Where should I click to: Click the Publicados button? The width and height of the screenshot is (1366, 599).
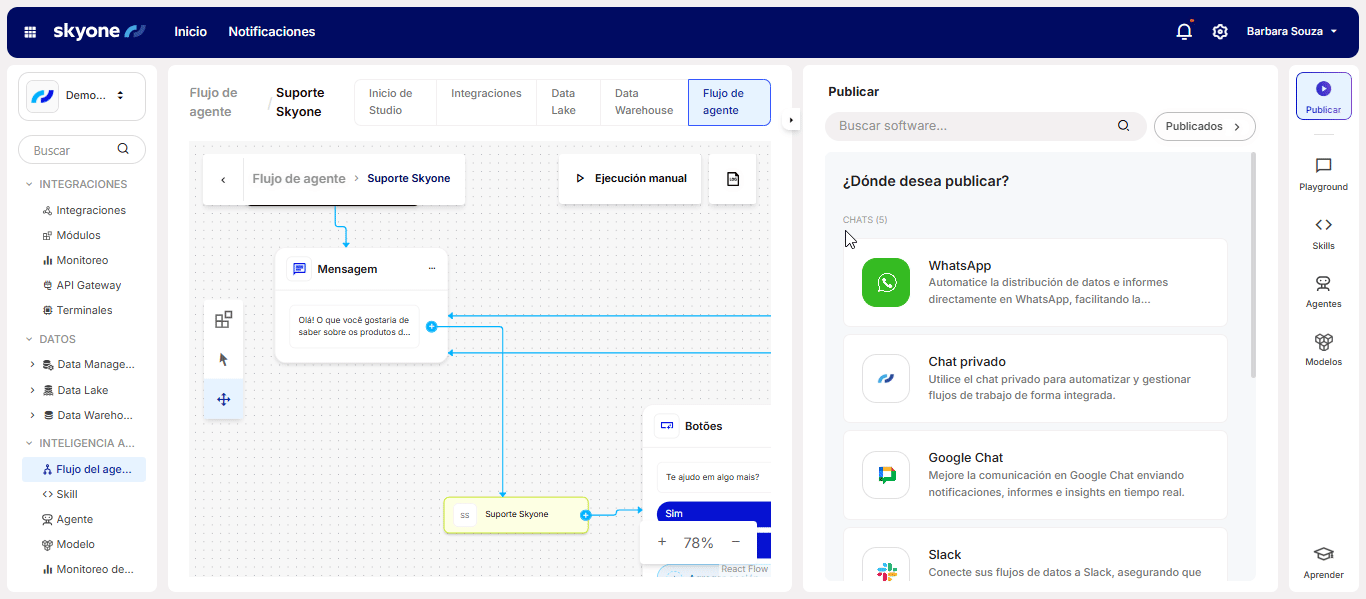[x=1204, y=127]
